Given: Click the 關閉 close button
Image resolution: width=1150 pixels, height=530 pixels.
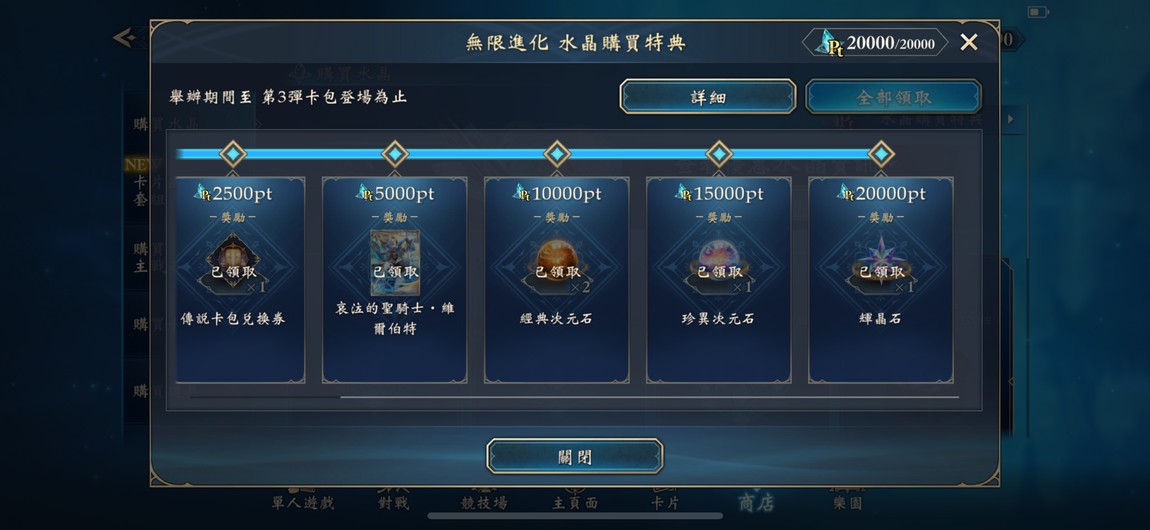Looking at the screenshot, I should point(575,456).
